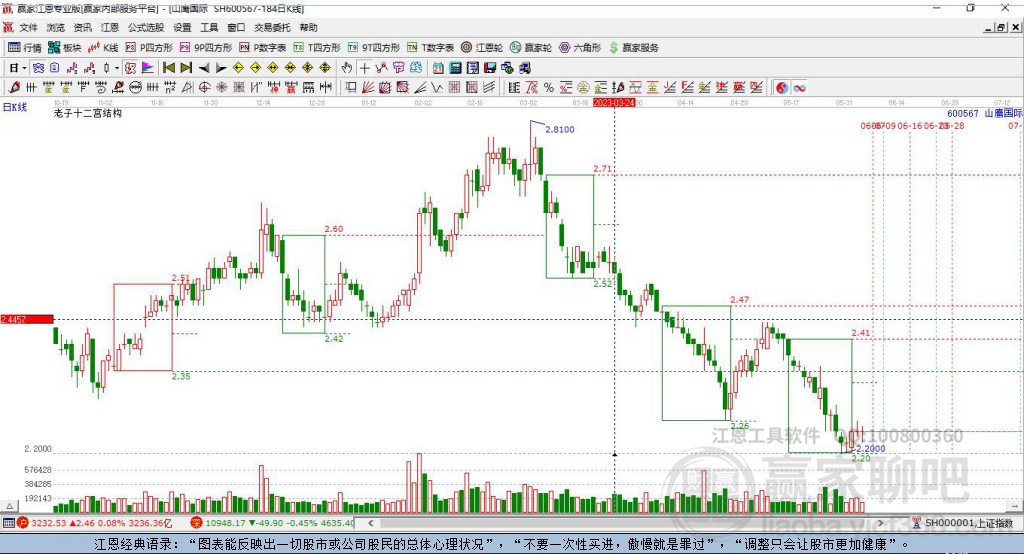Open the T四方形 tool
The height and width of the screenshot is (554, 1024).
(317, 48)
